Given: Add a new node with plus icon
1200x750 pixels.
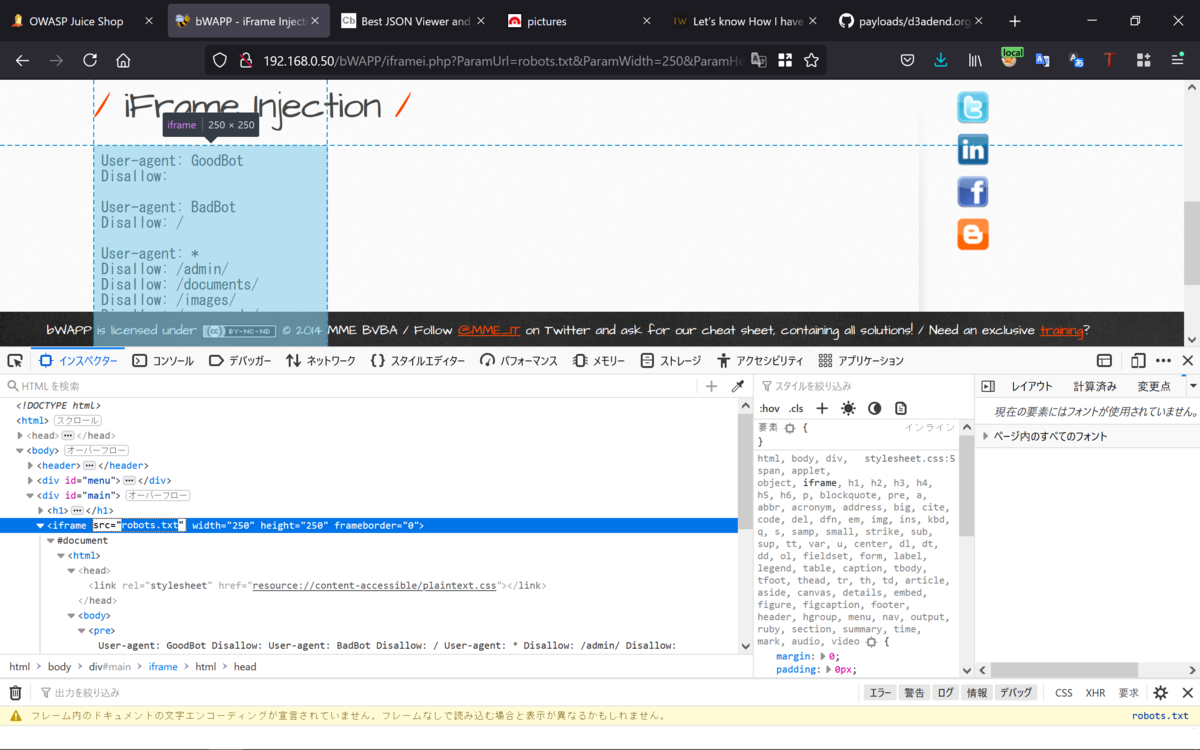Looking at the screenshot, I should point(711,386).
